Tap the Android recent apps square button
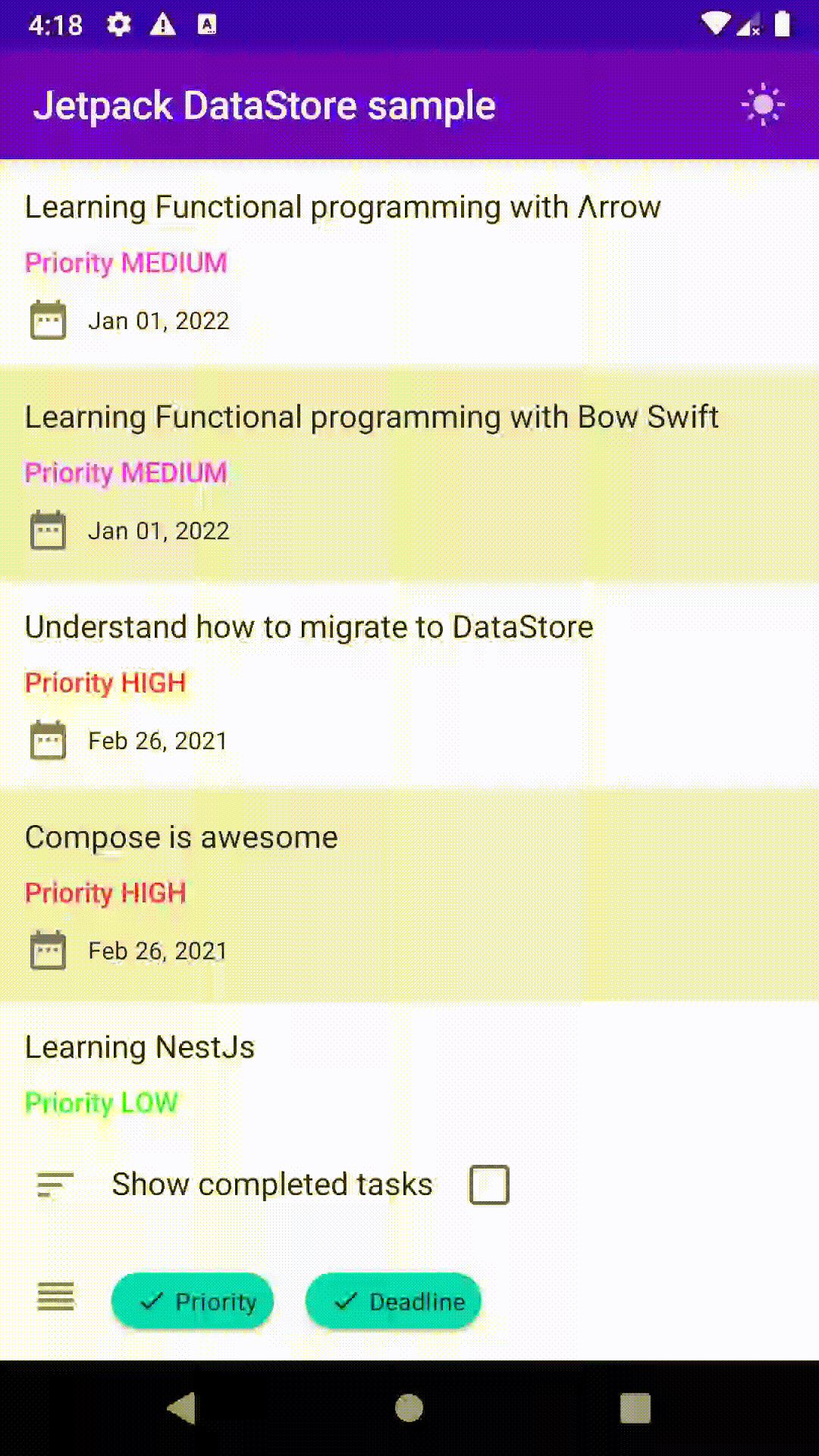Viewport: 819px width, 1456px height. pos(635,1408)
